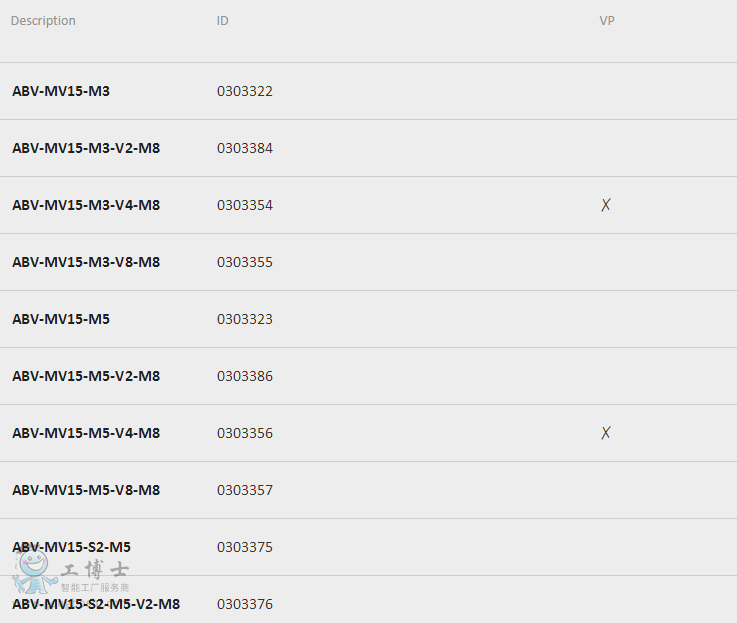Open product ABV-MV15-M5-V2-M8

coord(86,376)
